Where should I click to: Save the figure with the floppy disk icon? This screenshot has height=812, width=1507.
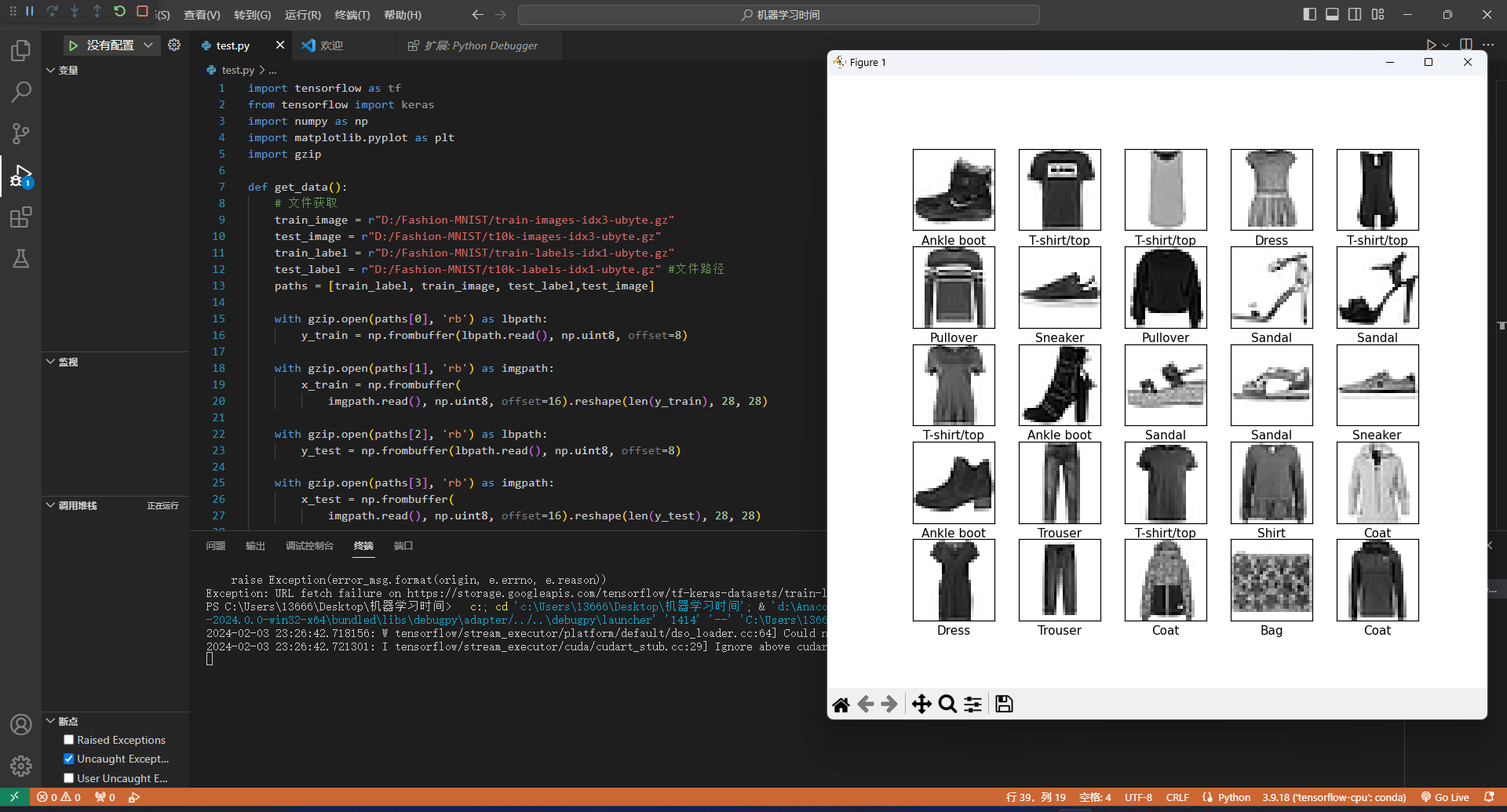(1004, 705)
